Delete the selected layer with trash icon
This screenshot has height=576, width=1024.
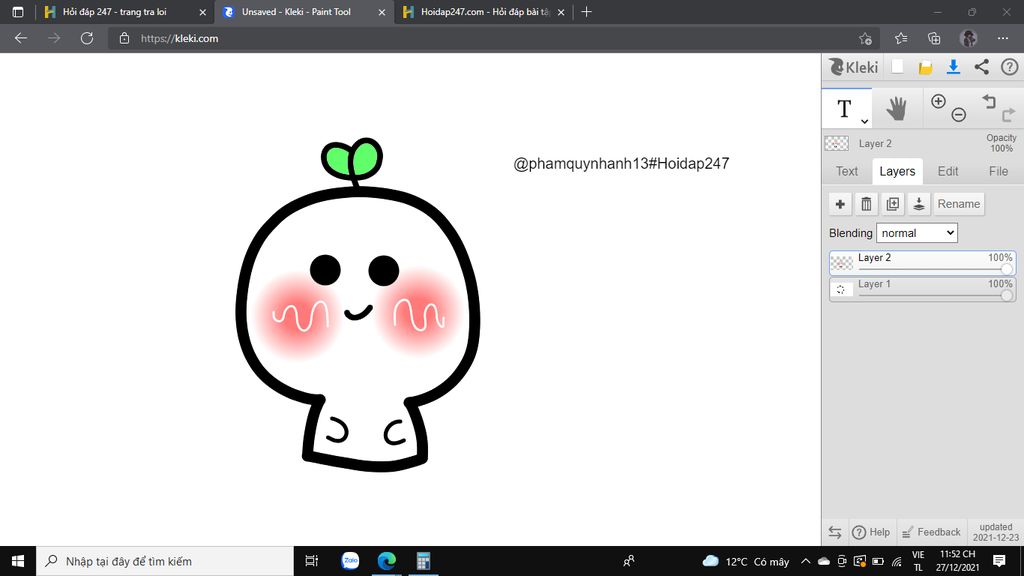click(x=866, y=204)
